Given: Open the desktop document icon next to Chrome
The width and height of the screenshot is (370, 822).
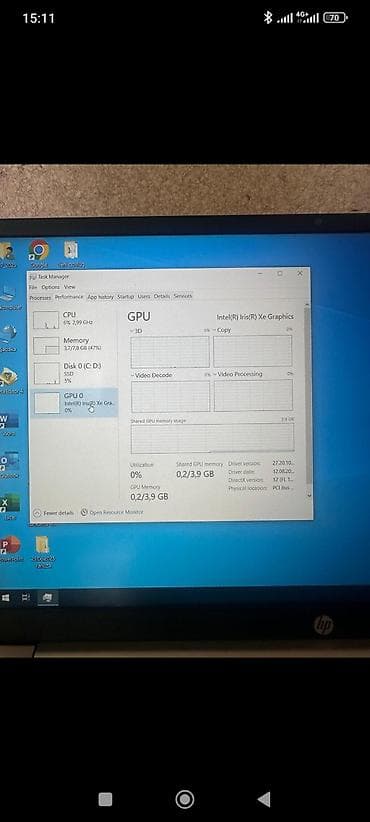Looking at the screenshot, I should coord(70,251).
